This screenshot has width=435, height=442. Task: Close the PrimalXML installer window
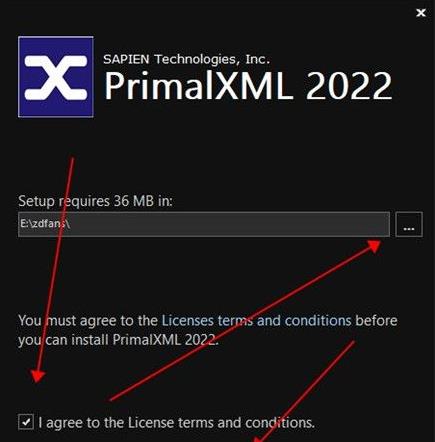421,13
